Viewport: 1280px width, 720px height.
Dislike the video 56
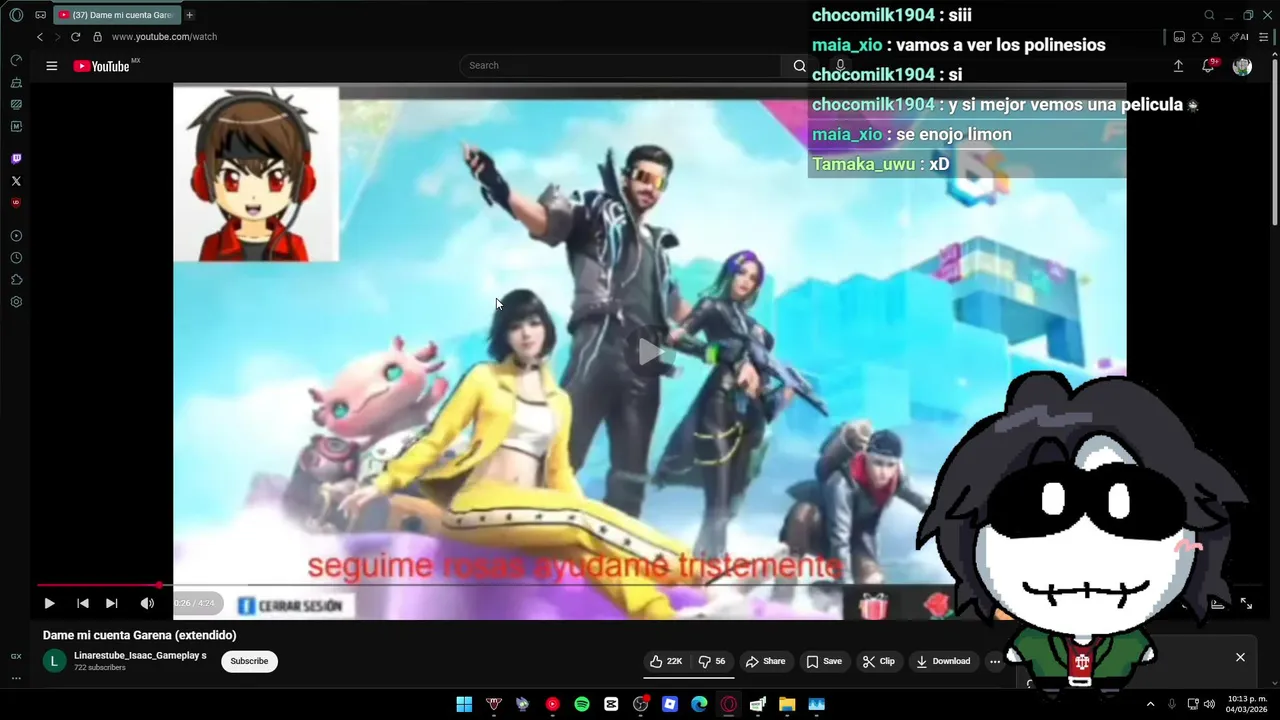tap(712, 661)
